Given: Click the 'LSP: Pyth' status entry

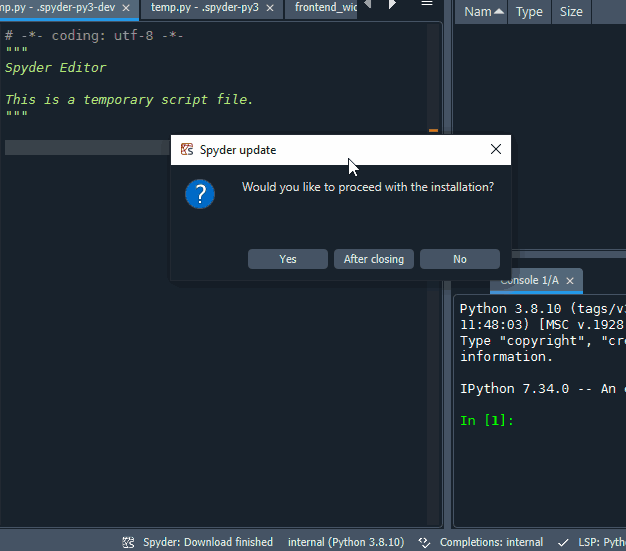Looking at the screenshot, I should [602, 542].
